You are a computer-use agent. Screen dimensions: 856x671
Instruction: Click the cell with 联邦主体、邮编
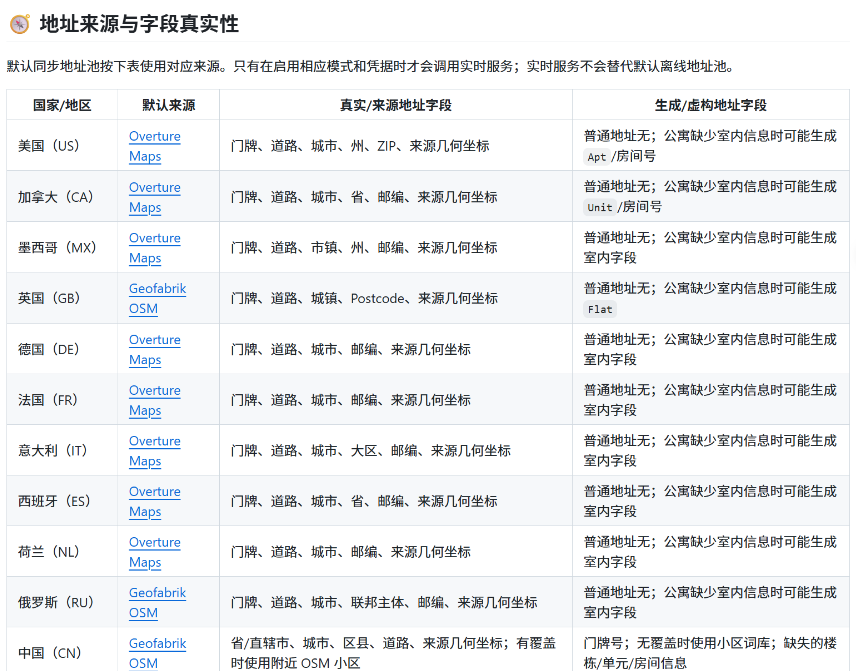click(x=396, y=602)
